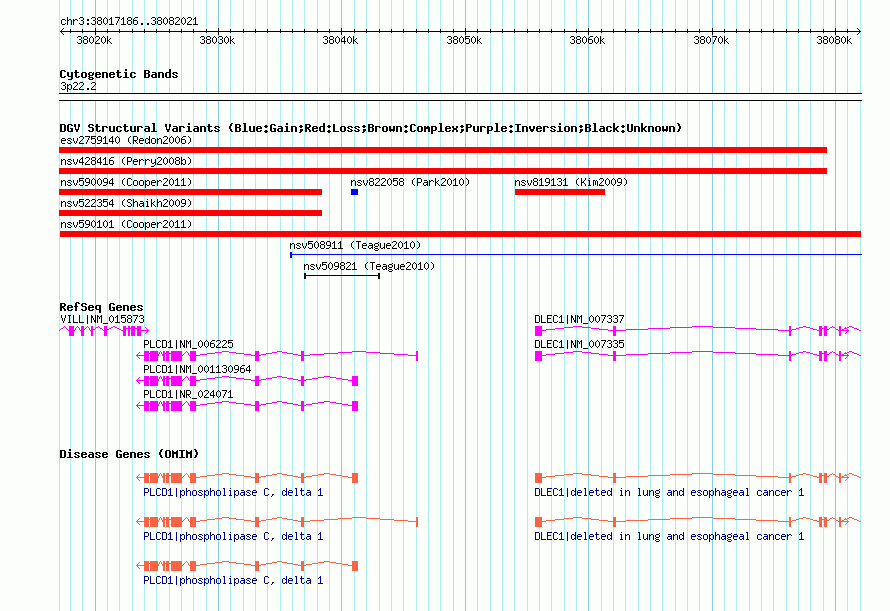
Task: Click the esv2759140 (Redon2006) variant label
Action: 126,140
